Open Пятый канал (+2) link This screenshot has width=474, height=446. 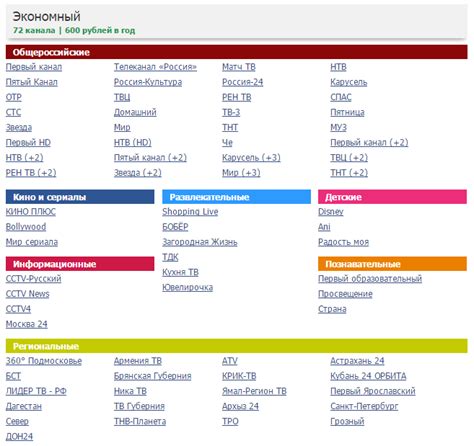tap(150, 158)
